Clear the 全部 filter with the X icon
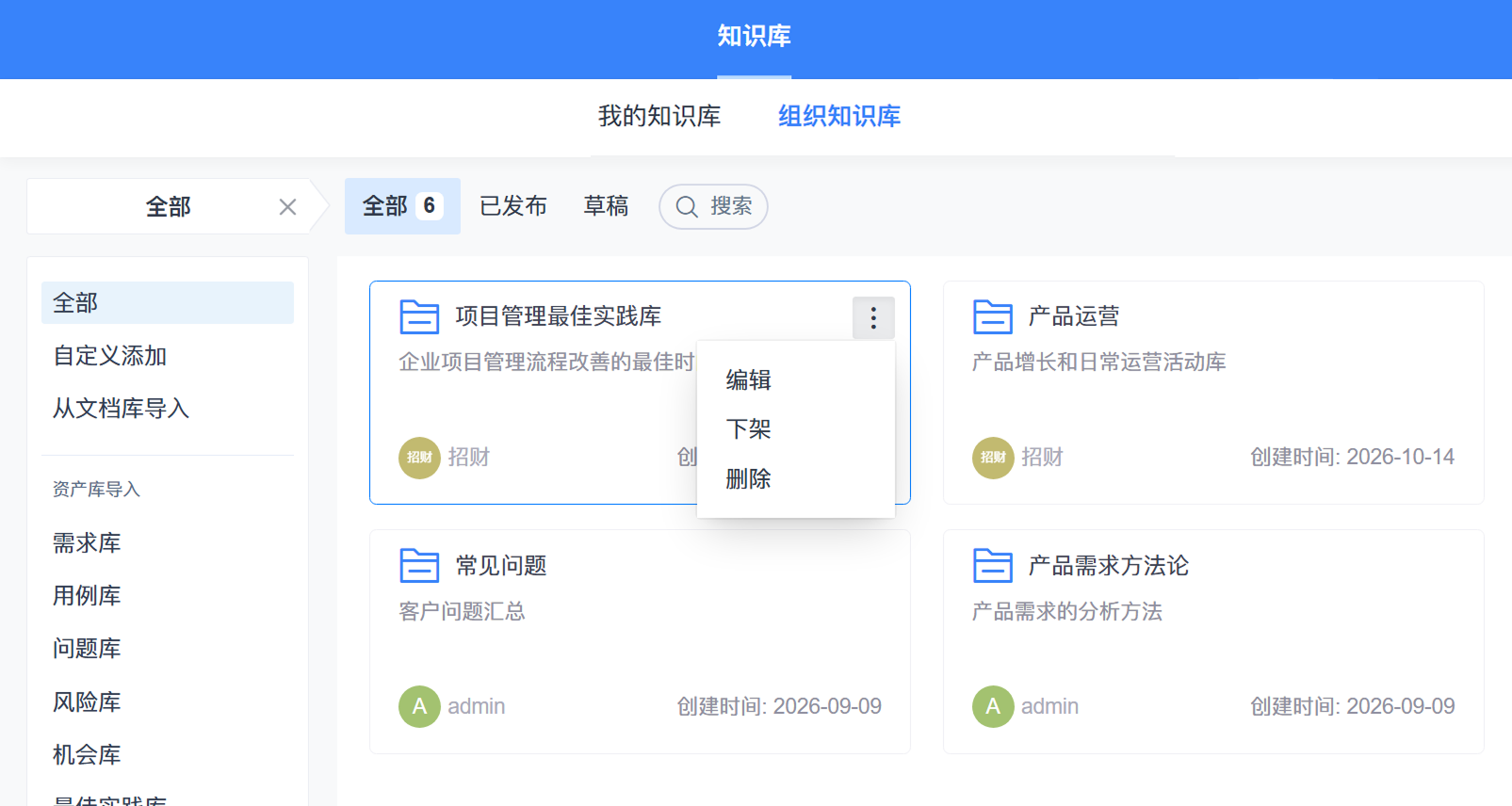Viewport: 1512px width, 806px height. (288, 207)
